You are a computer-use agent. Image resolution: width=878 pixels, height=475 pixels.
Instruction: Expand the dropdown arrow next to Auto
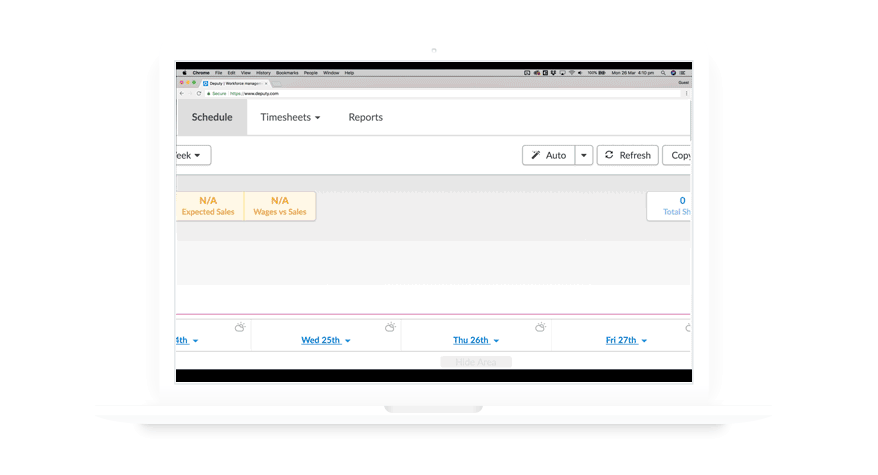click(584, 155)
